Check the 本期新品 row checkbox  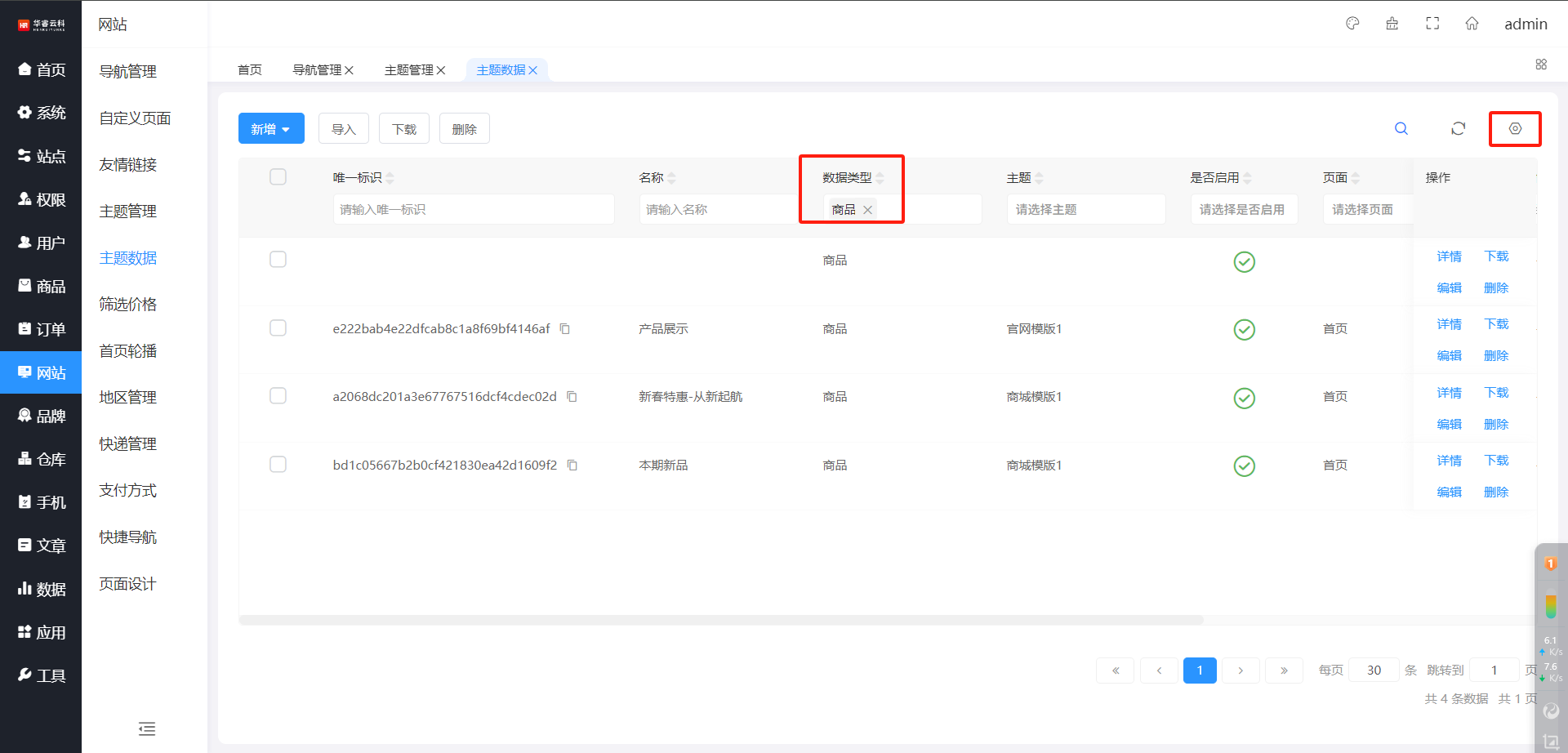[278, 465]
